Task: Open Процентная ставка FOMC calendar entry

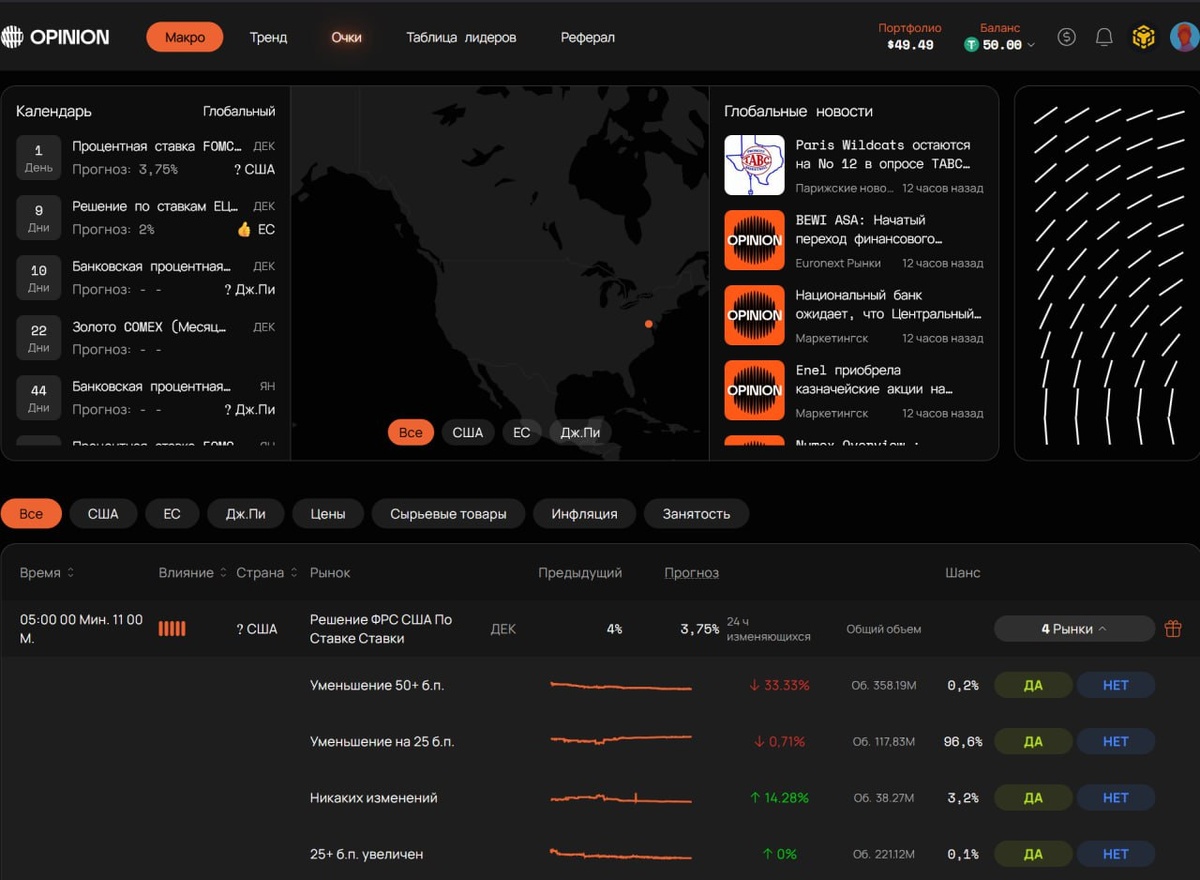Action: coord(145,158)
